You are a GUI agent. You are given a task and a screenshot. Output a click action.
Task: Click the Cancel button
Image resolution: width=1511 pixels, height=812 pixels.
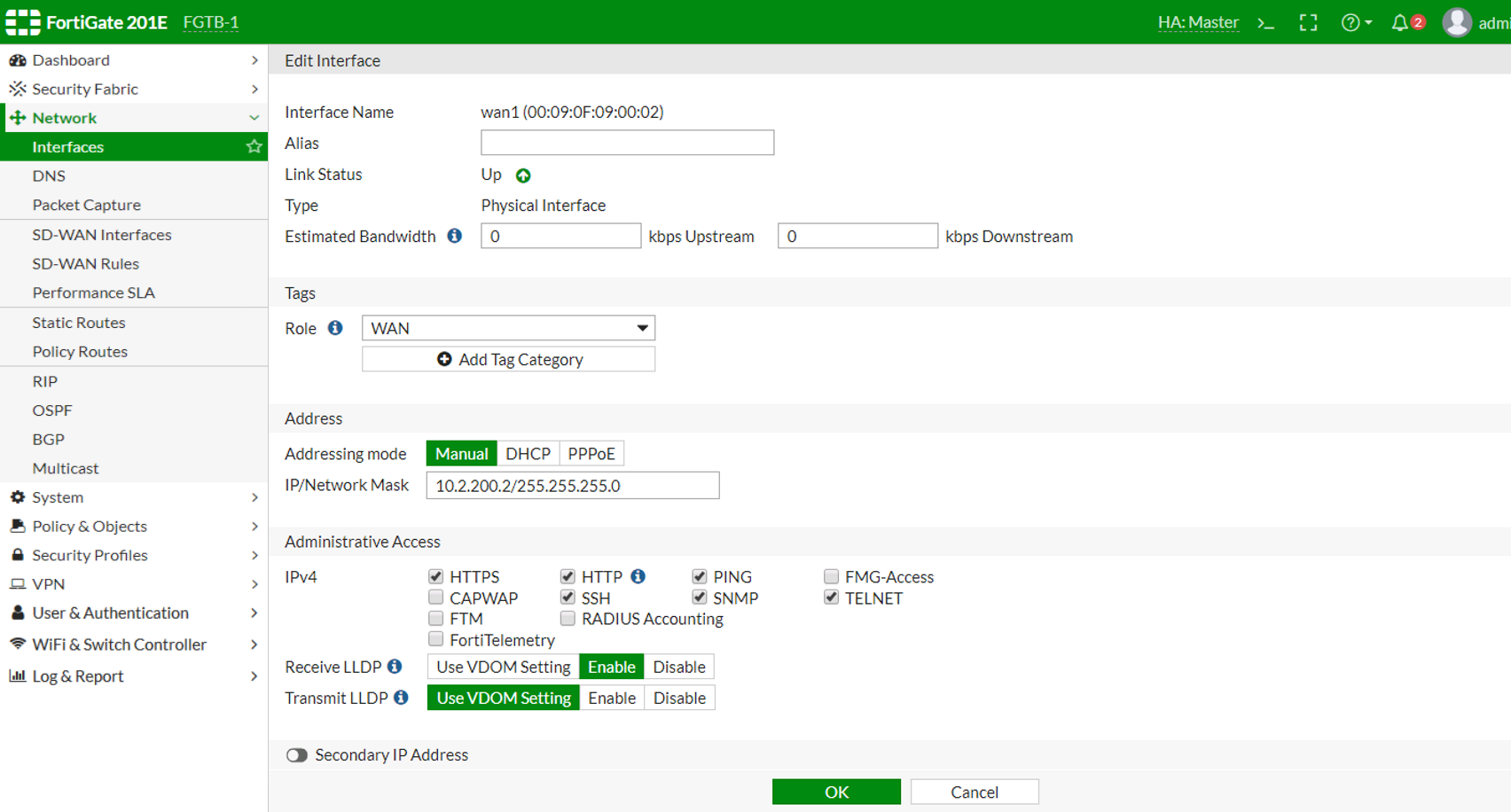975,792
